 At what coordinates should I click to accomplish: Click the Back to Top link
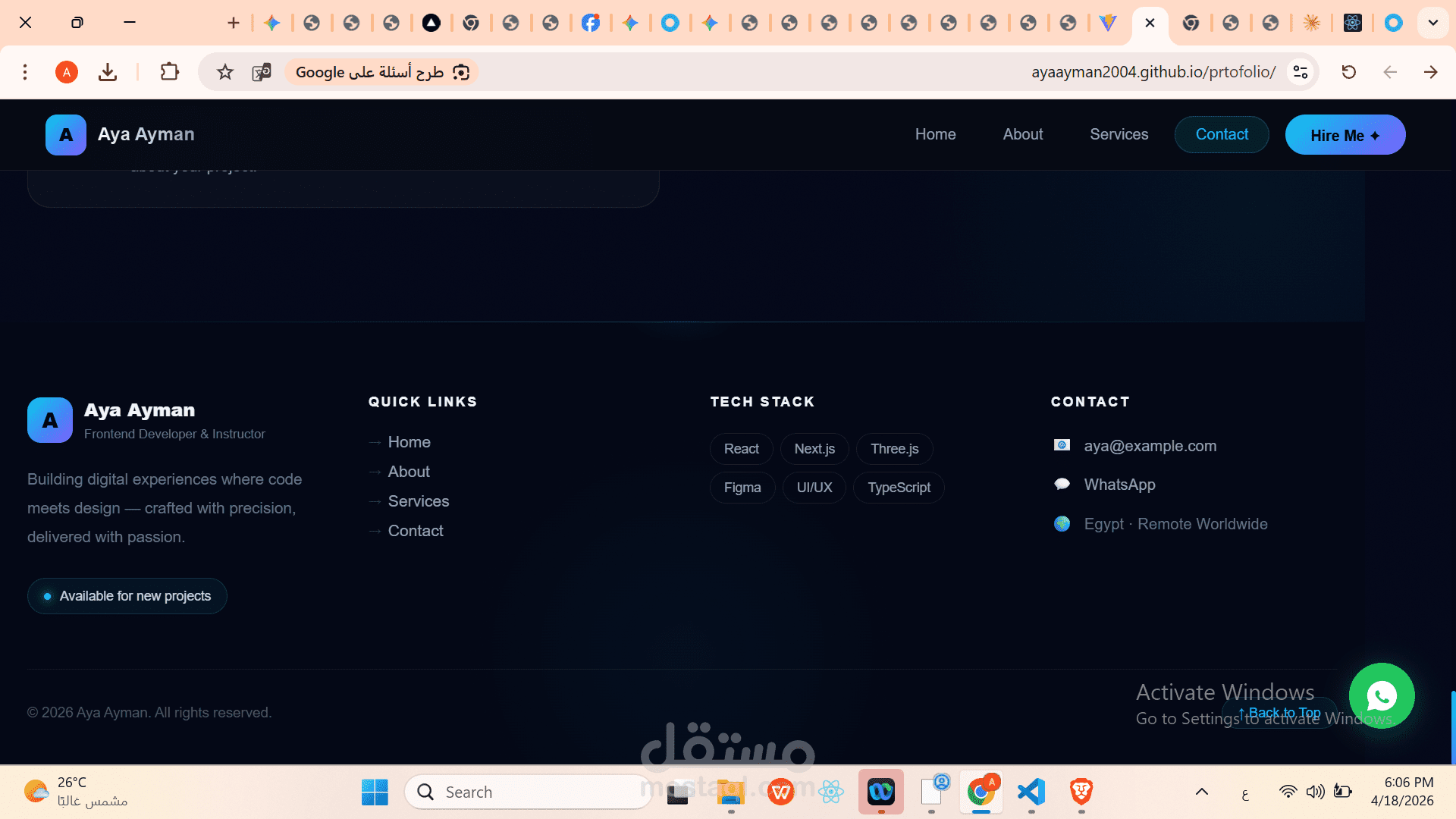point(1280,712)
